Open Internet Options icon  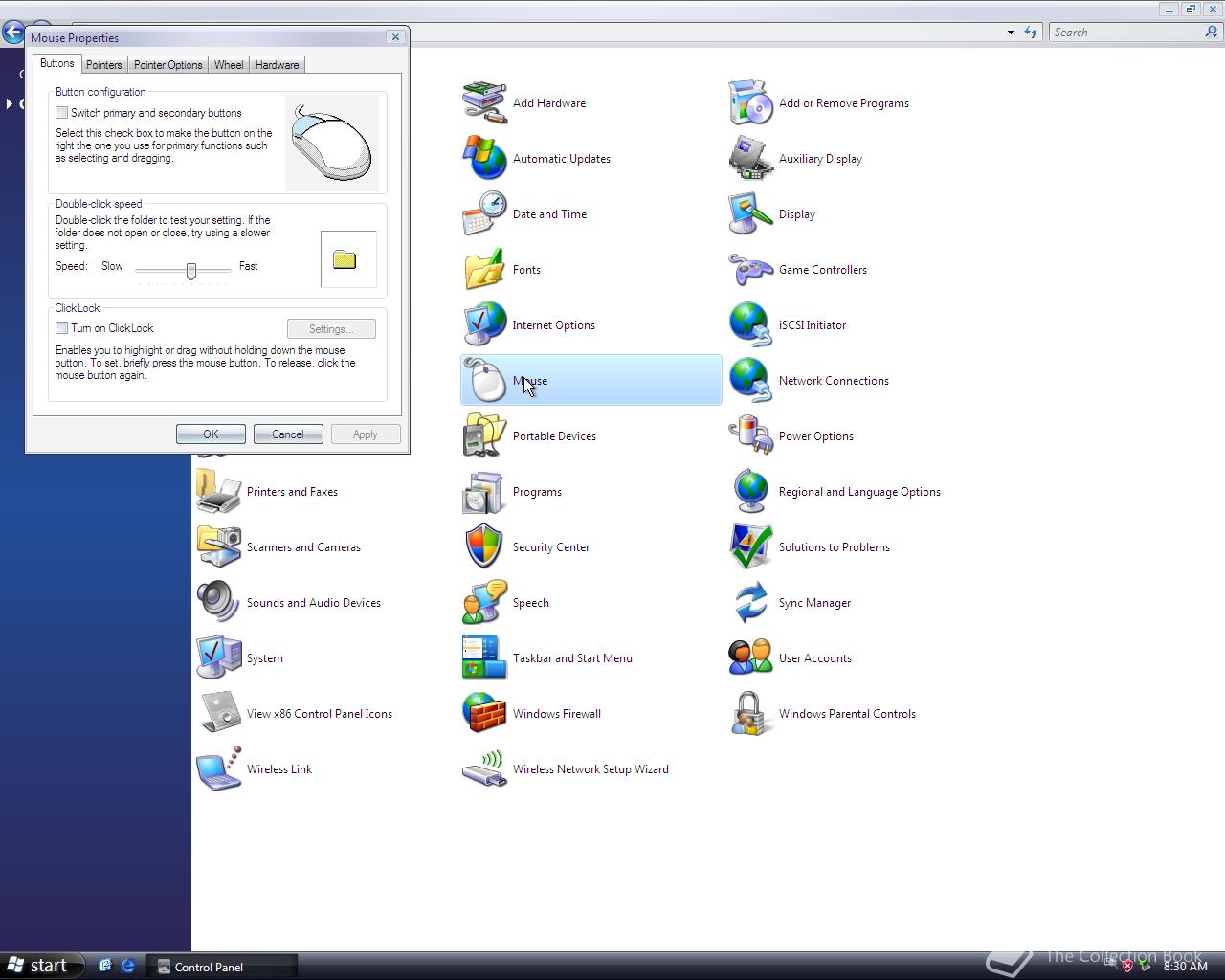tap(484, 325)
